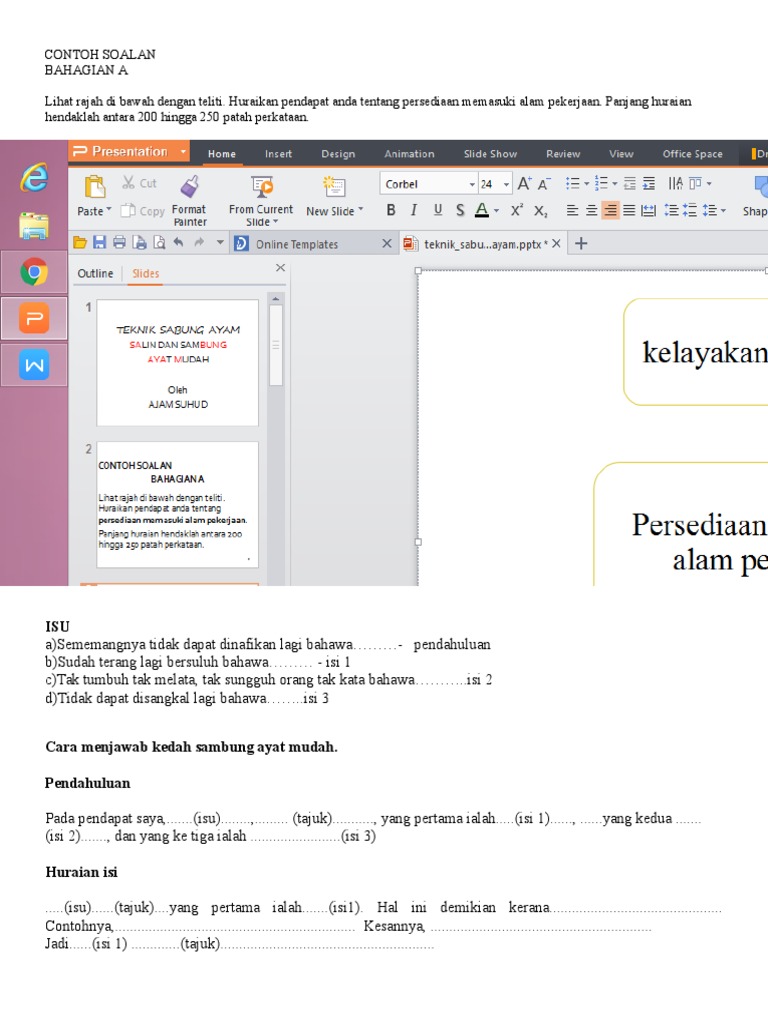Click the superscript X² icon
Screen dimensions: 768x1024
pyautogui.click(x=517, y=210)
